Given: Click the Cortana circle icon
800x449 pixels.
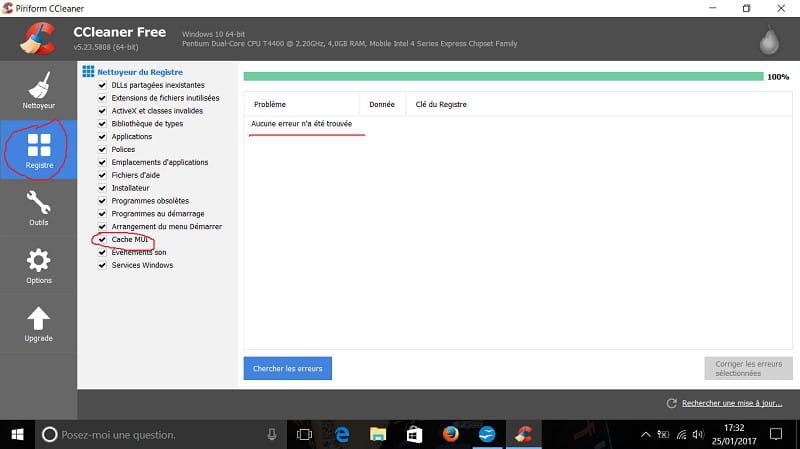Looking at the screenshot, I should (x=49, y=435).
